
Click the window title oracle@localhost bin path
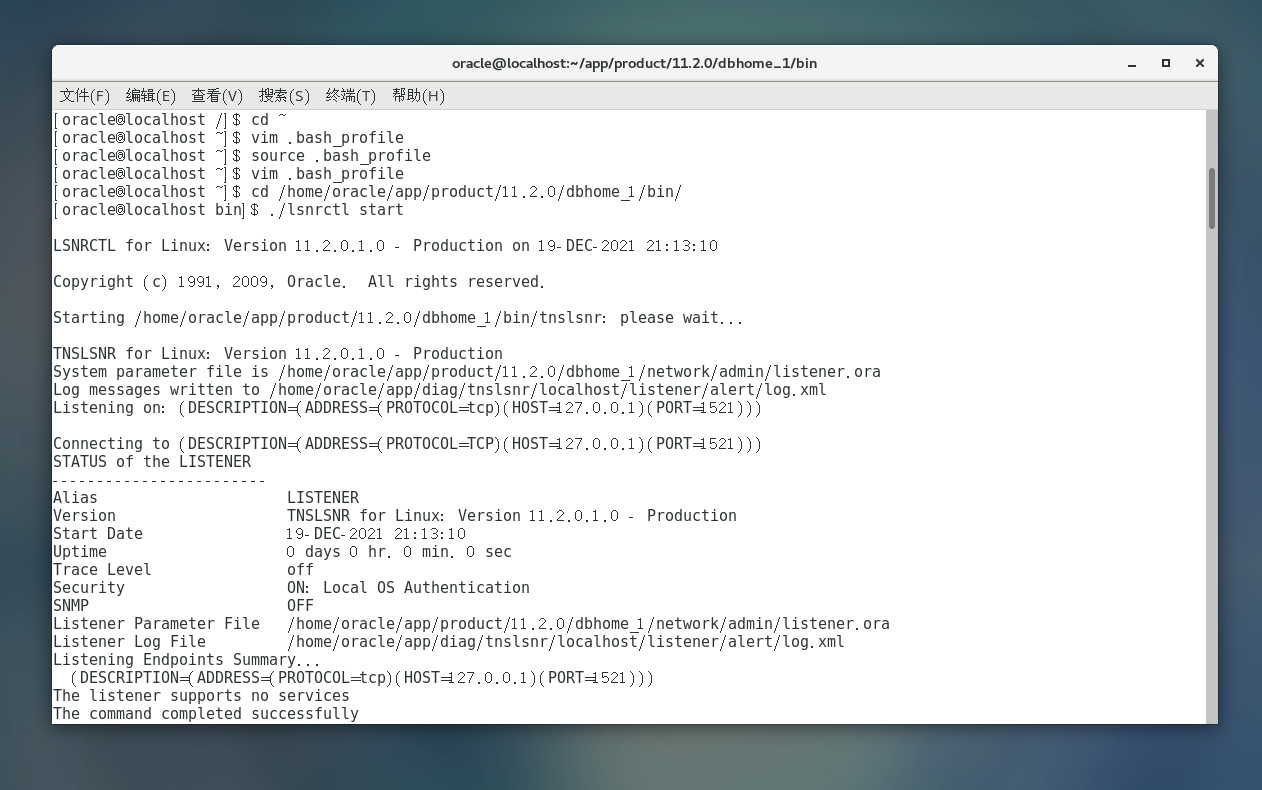[634, 63]
